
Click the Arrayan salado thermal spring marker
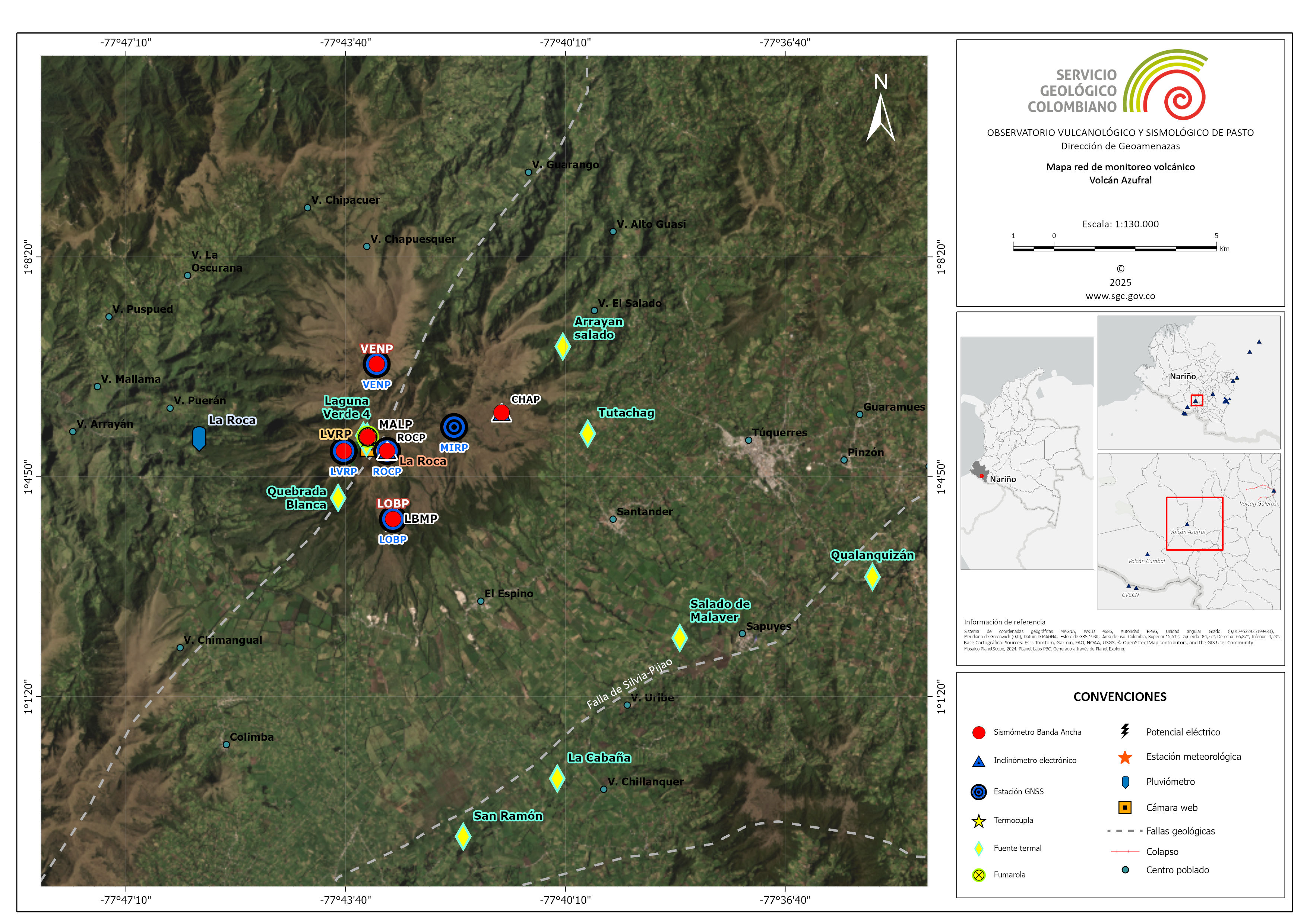pyautogui.click(x=563, y=346)
